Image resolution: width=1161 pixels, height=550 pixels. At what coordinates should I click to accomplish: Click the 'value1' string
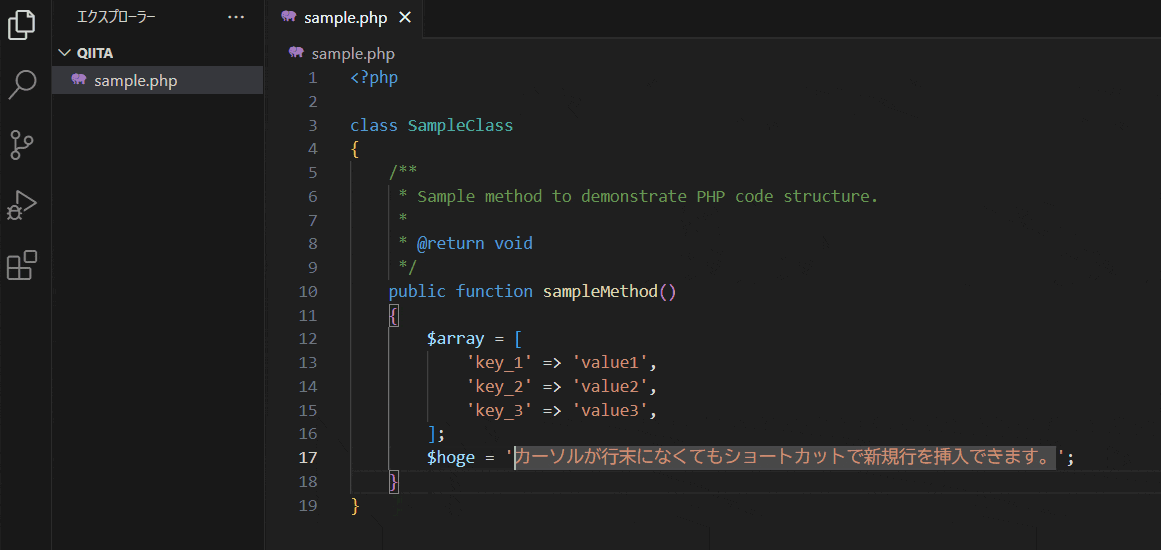pos(611,362)
